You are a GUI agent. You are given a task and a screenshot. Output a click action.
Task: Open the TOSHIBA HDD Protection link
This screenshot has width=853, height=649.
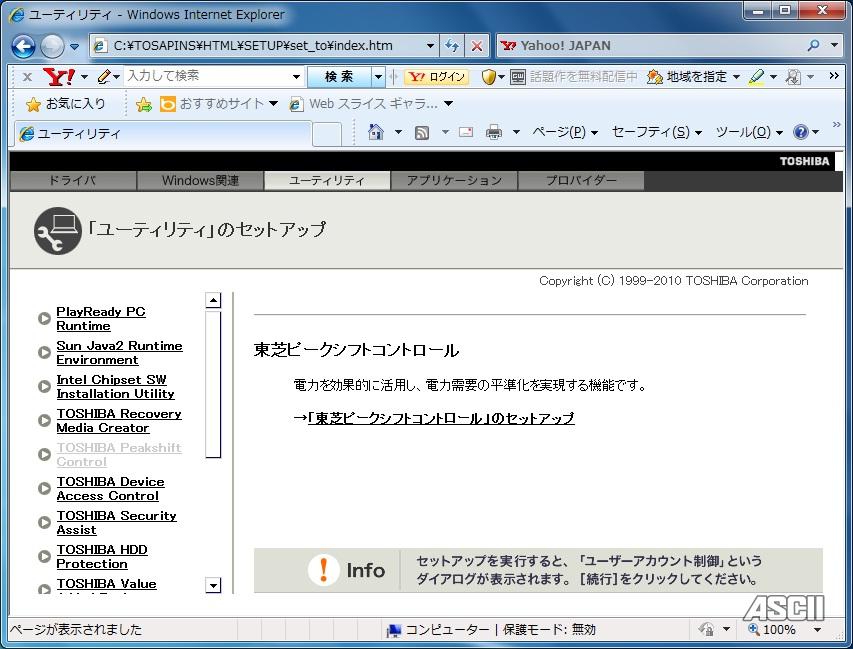[102, 557]
